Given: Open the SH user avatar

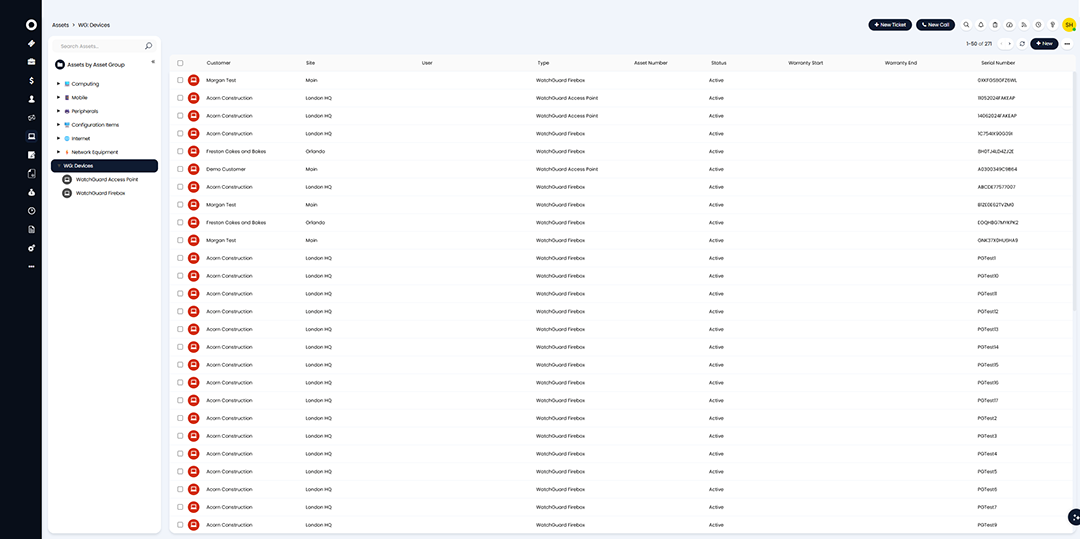Looking at the screenshot, I should click(1068, 24).
